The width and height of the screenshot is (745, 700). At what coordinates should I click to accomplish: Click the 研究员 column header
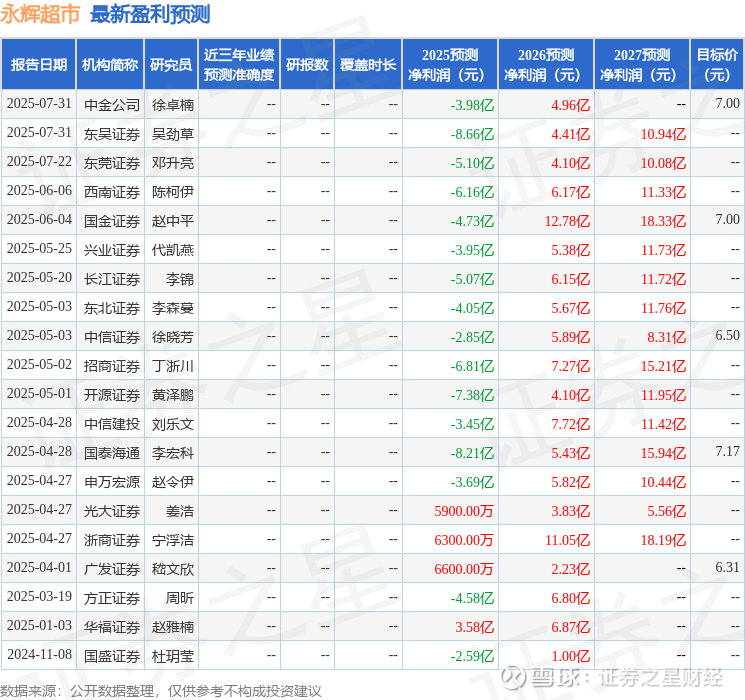tap(171, 65)
